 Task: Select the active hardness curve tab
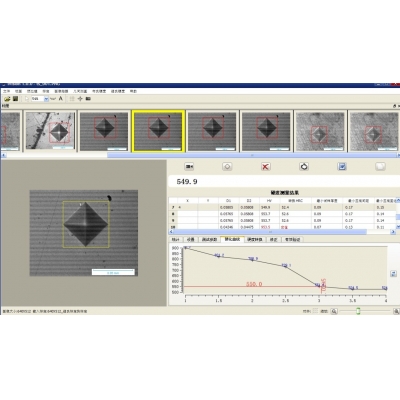[x=232, y=239]
